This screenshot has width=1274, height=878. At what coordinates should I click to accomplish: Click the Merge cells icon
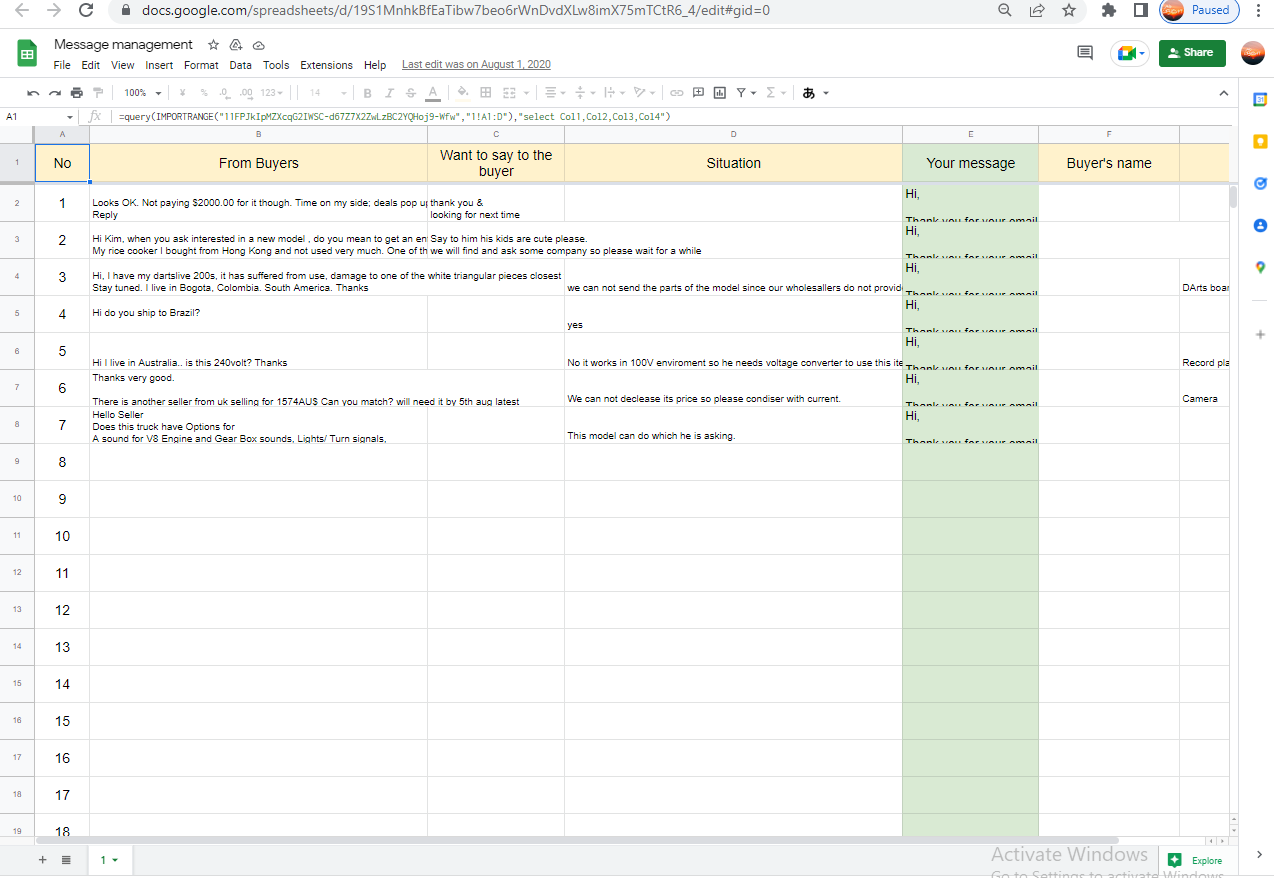(x=509, y=93)
